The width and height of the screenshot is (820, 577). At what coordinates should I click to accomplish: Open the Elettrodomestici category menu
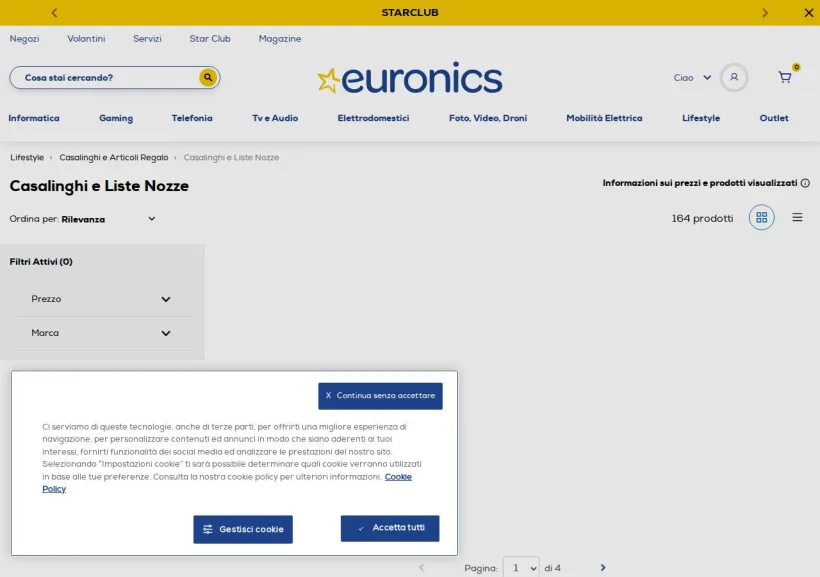click(x=373, y=118)
